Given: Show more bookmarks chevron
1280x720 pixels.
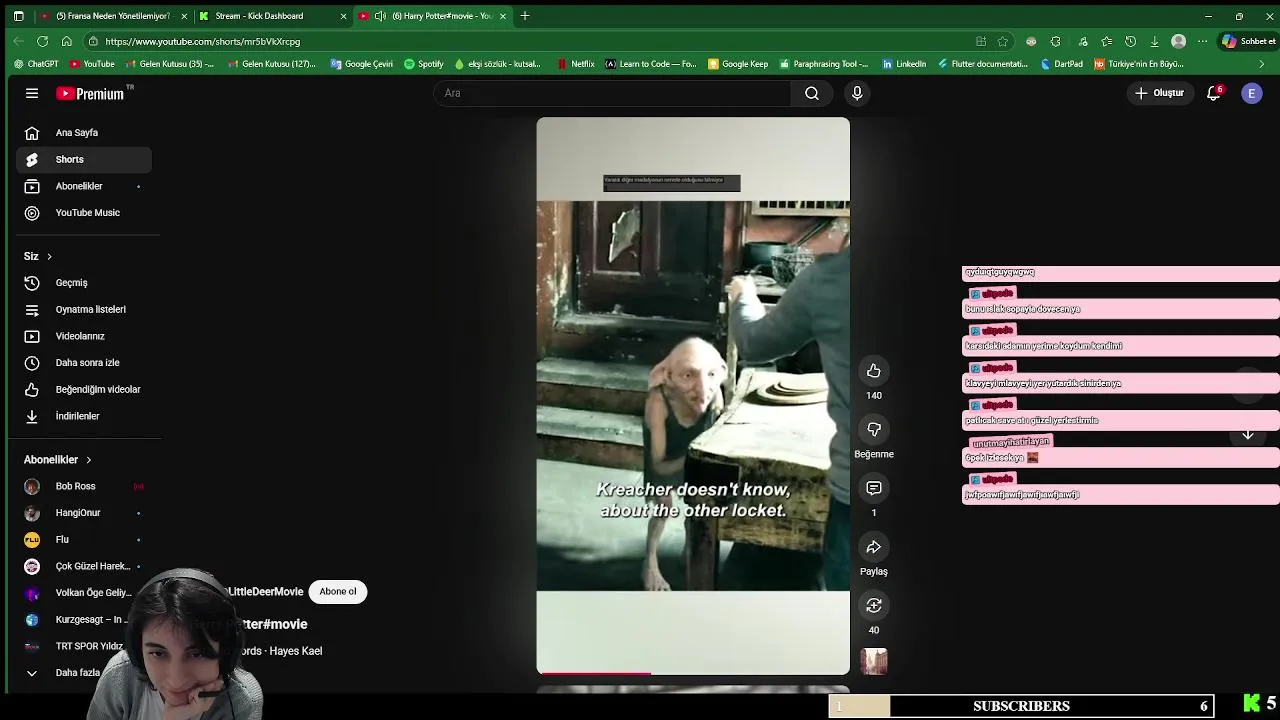Looking at the screenshot, I should [1262, 64].
